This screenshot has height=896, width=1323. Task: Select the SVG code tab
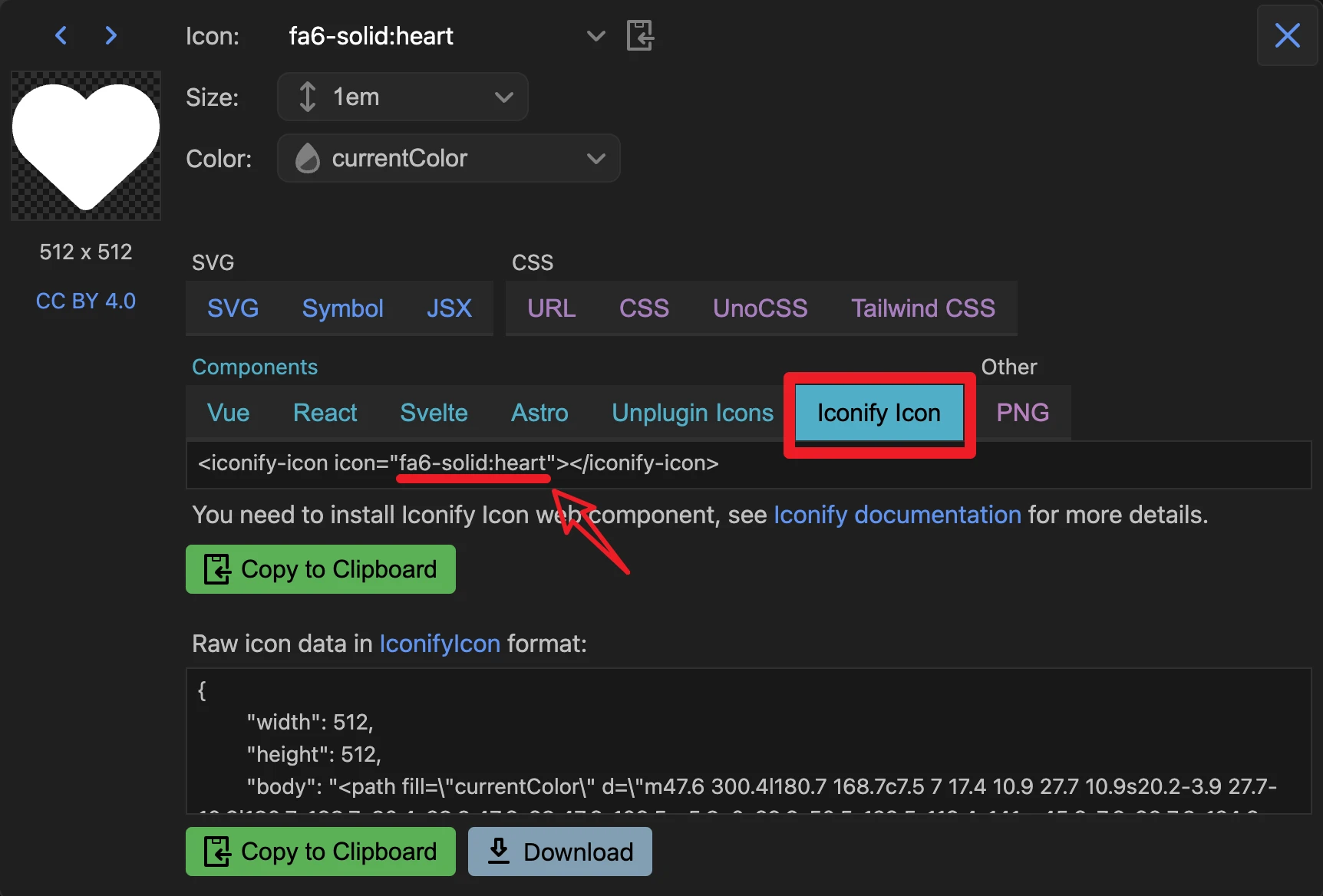point(233,308)
